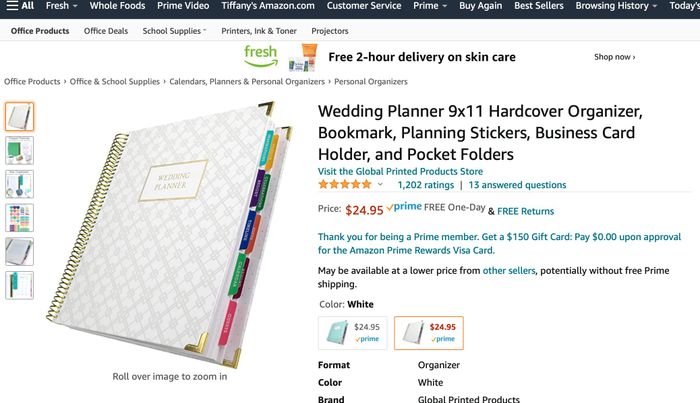The image size is (700, 403).
Task: Select the first white planner thumbnail
Action: [x=19, y=117]
